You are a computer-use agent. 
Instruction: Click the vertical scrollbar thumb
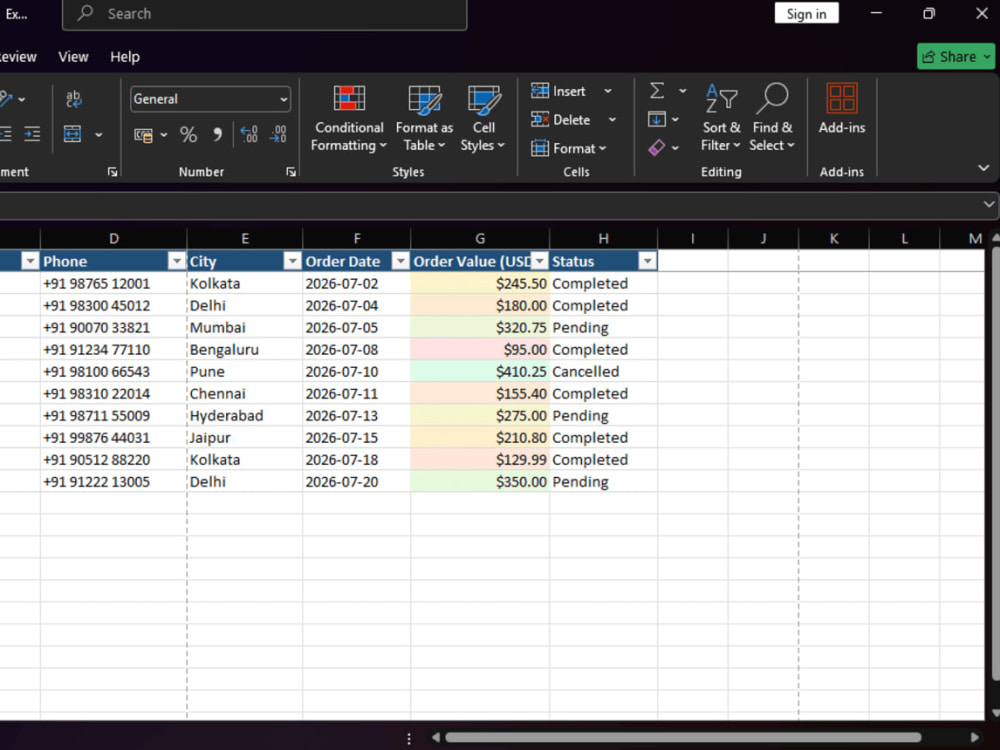pos(995,466)
